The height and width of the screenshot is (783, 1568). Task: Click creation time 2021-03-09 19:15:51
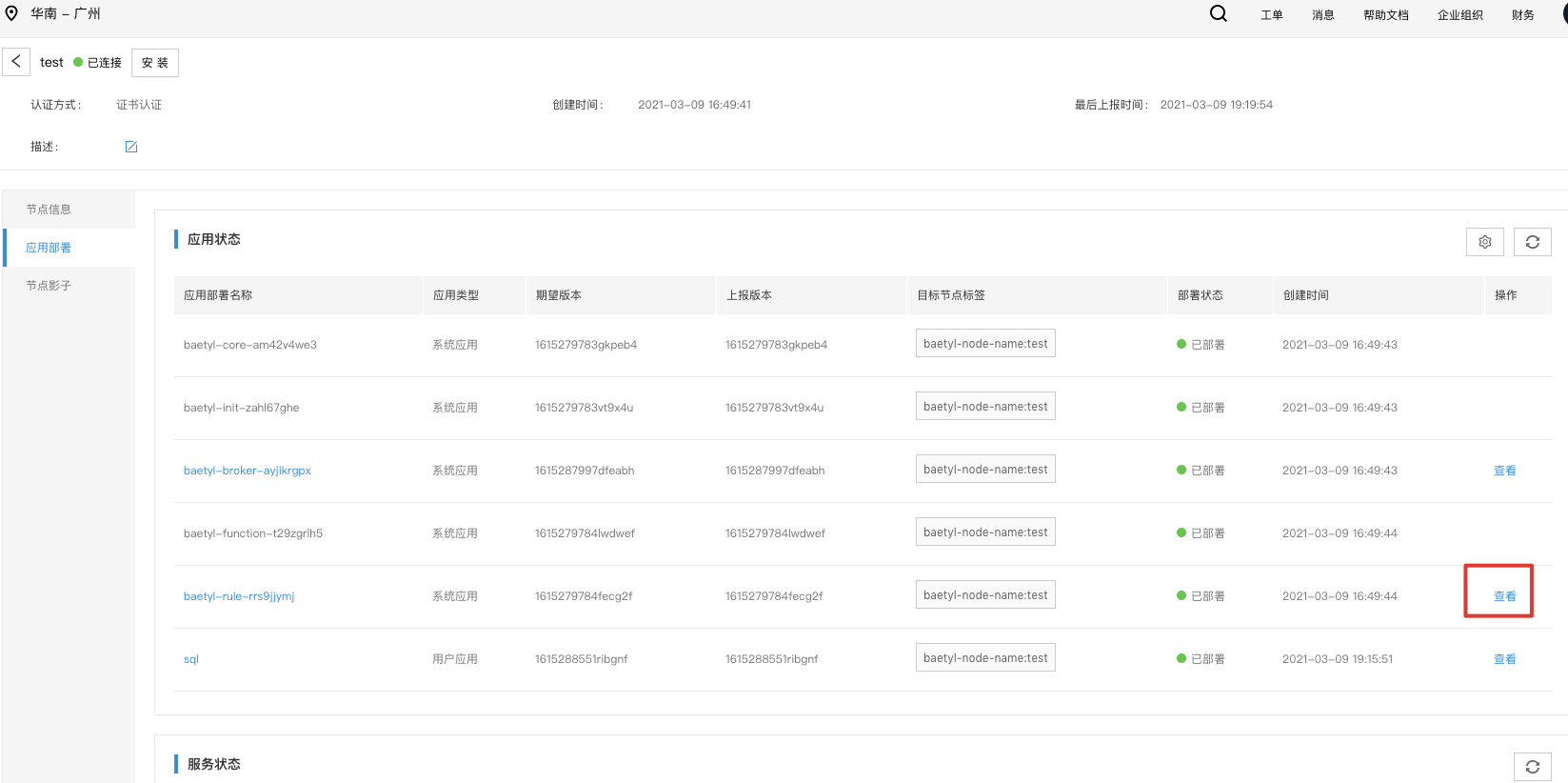point(1338,659)
